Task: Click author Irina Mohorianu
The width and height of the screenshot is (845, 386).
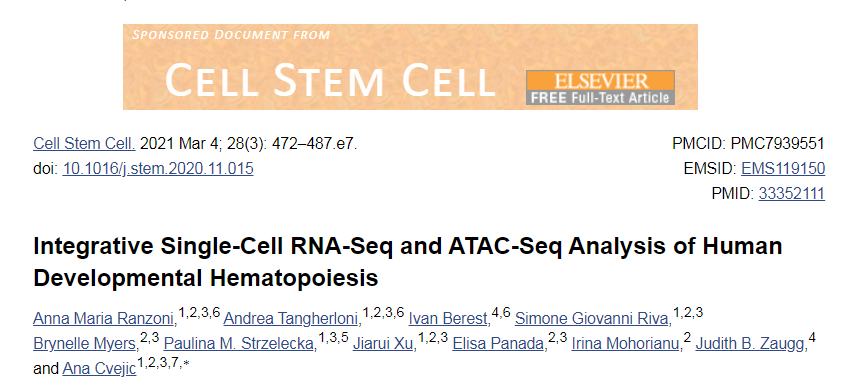Action: coord(626,343)
